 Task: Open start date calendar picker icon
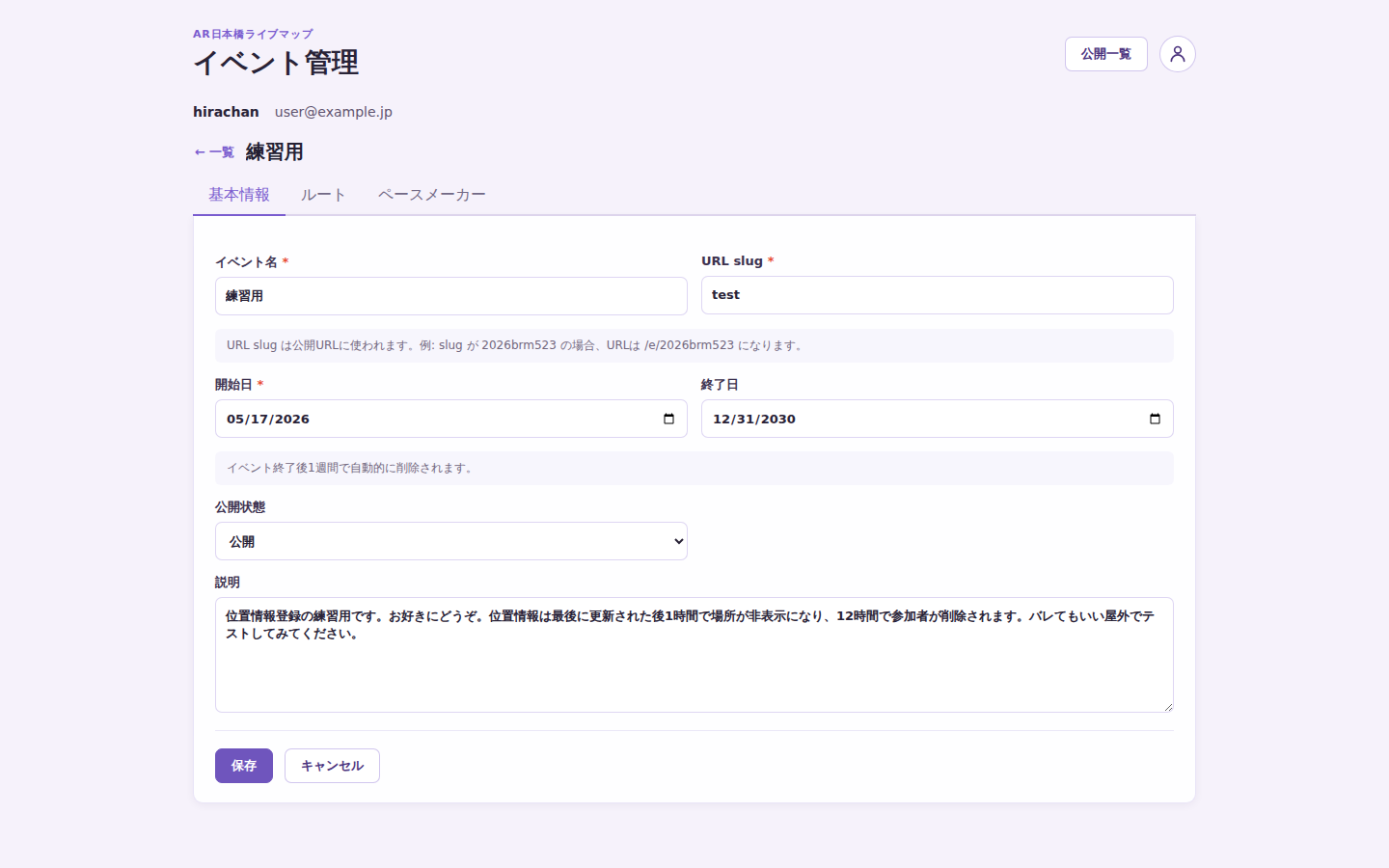(x=668, y=419)
